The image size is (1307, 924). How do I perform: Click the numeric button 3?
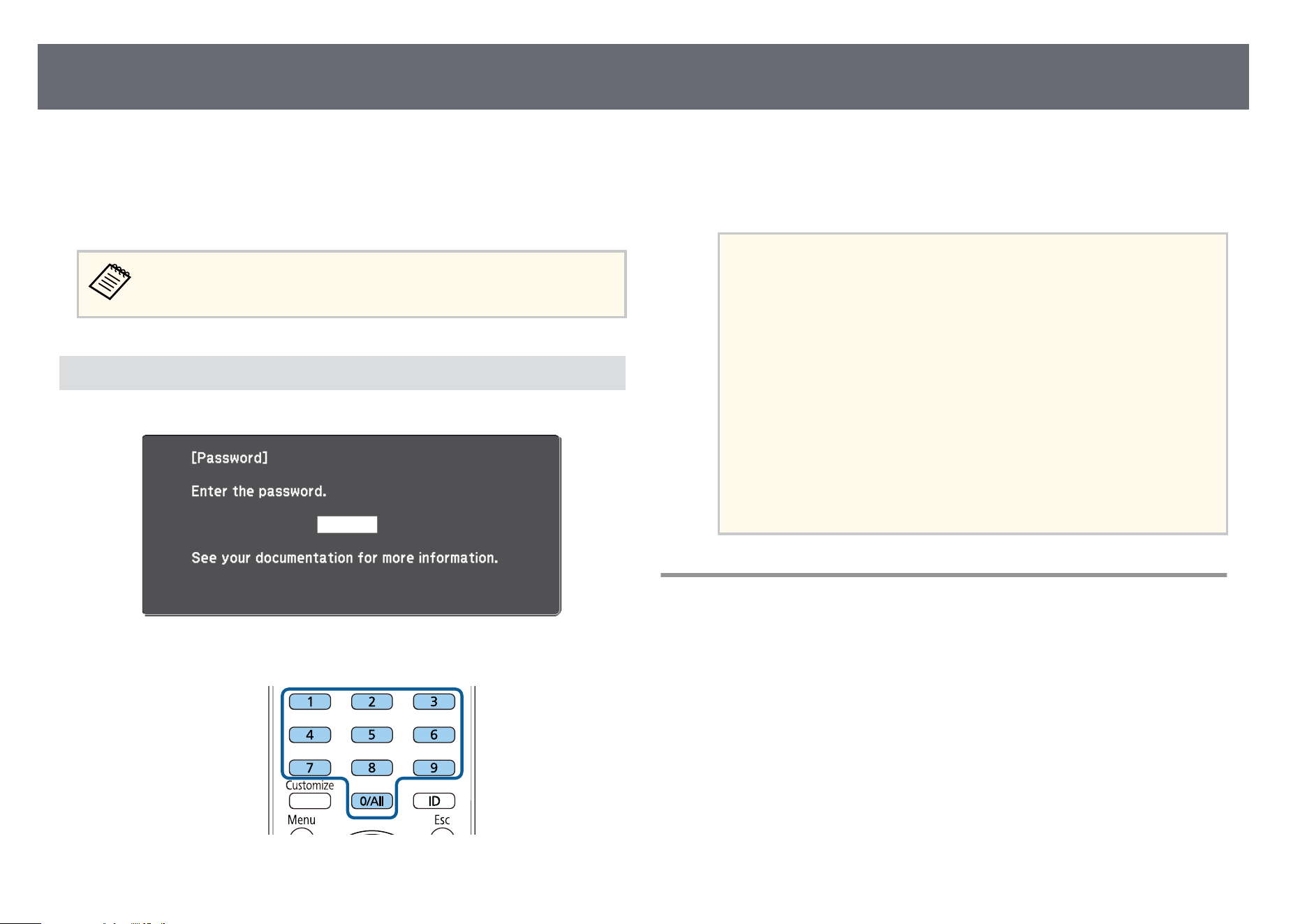tap(434, 701)
